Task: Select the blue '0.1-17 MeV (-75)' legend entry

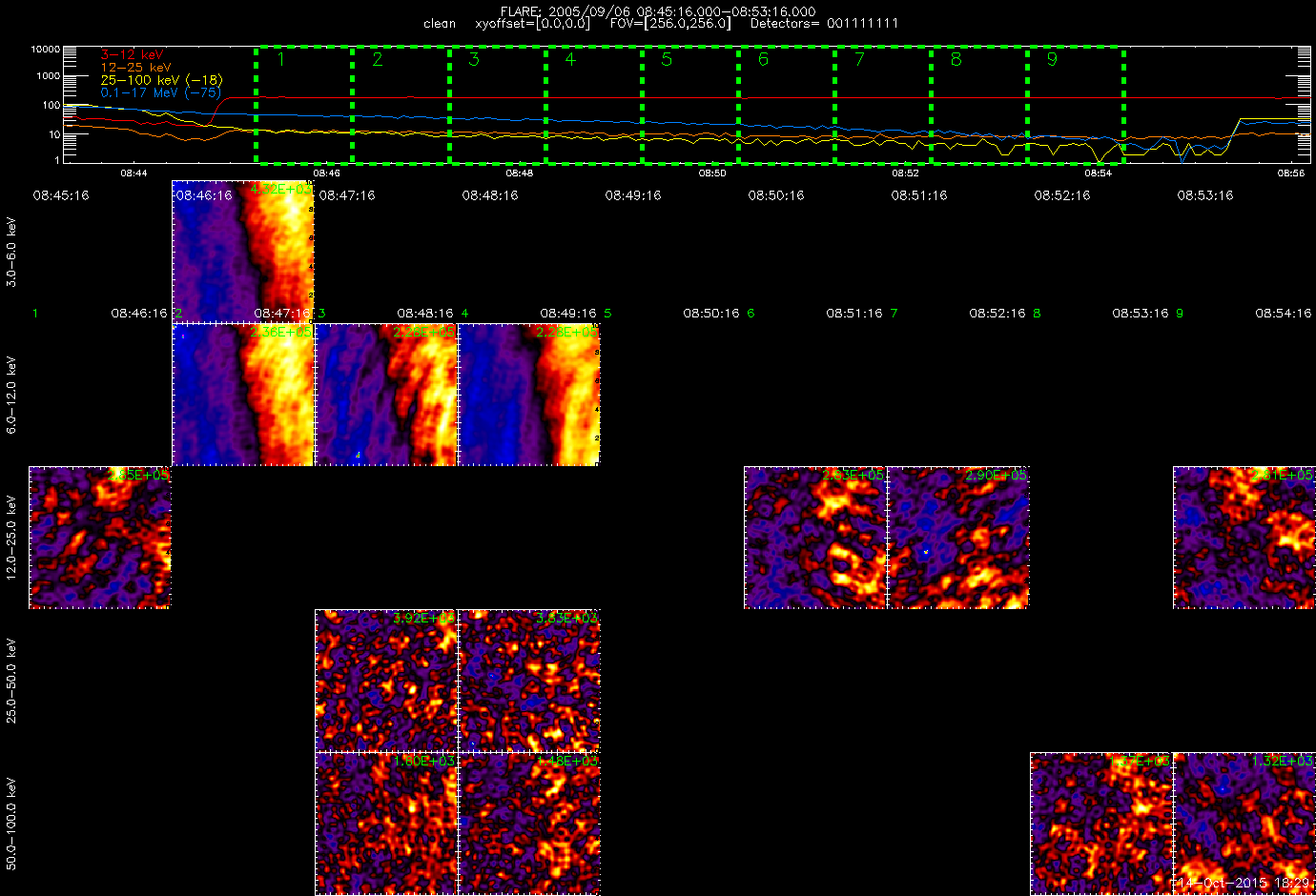Action: coord(161,92)
